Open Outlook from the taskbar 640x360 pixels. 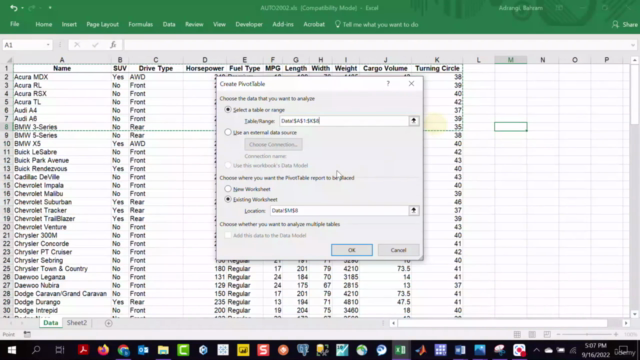pos(143,350)
